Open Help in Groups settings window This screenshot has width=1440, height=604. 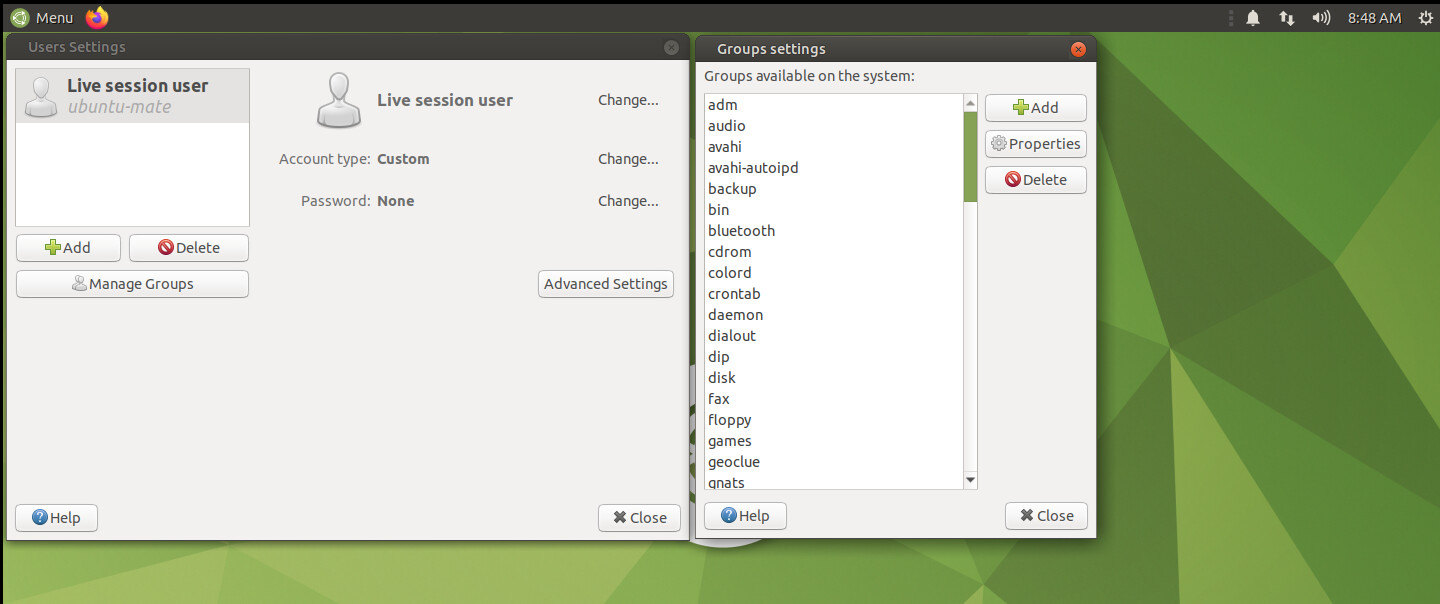click(x=745, y=516)
